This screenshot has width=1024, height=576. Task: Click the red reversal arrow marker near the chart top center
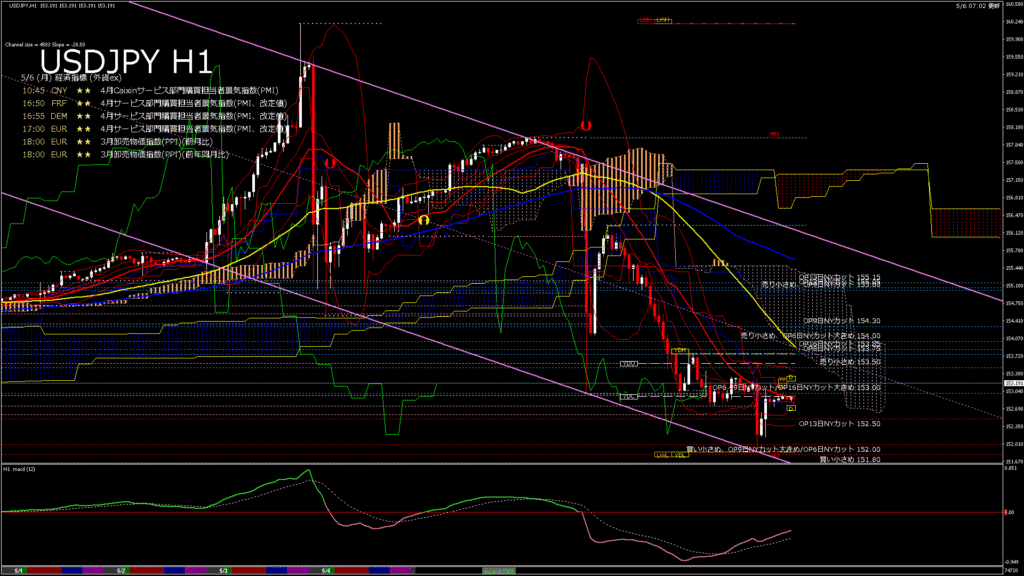585,125
